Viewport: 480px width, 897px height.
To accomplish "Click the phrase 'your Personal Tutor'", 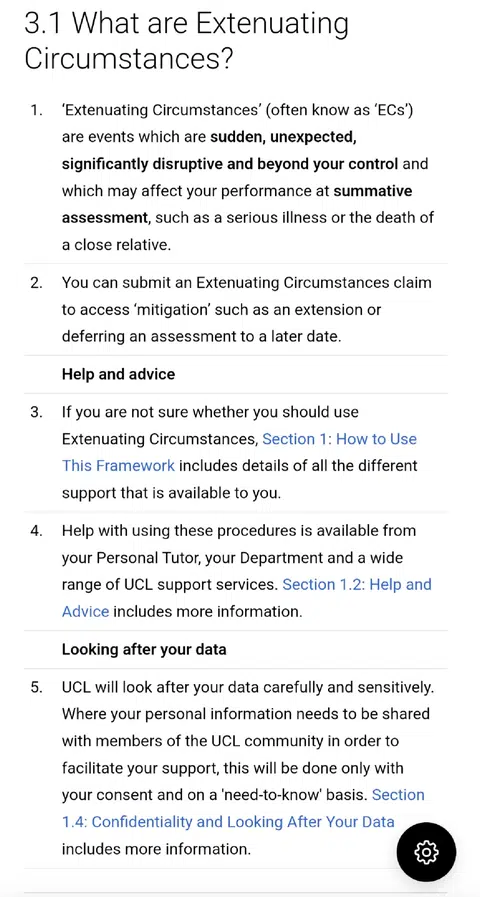I will (131, 557).
